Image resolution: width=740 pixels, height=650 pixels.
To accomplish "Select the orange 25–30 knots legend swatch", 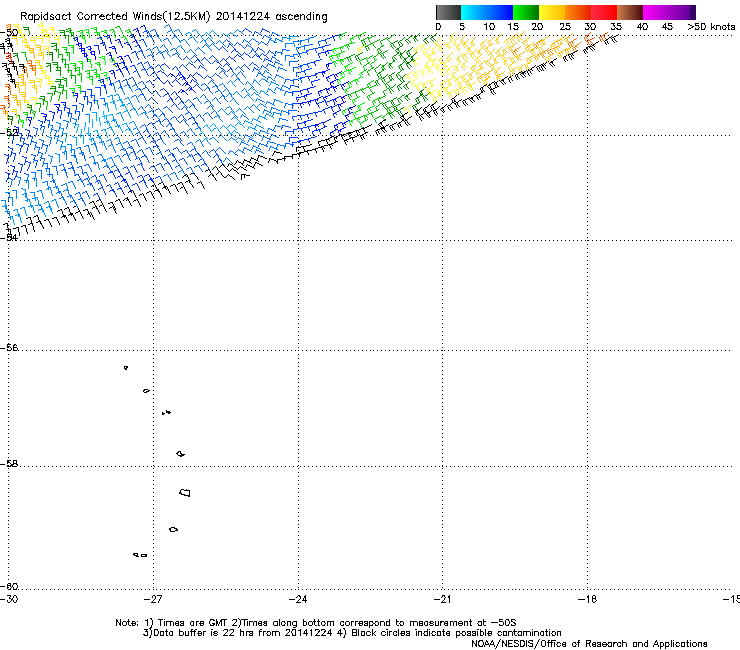I will [578, 12].
